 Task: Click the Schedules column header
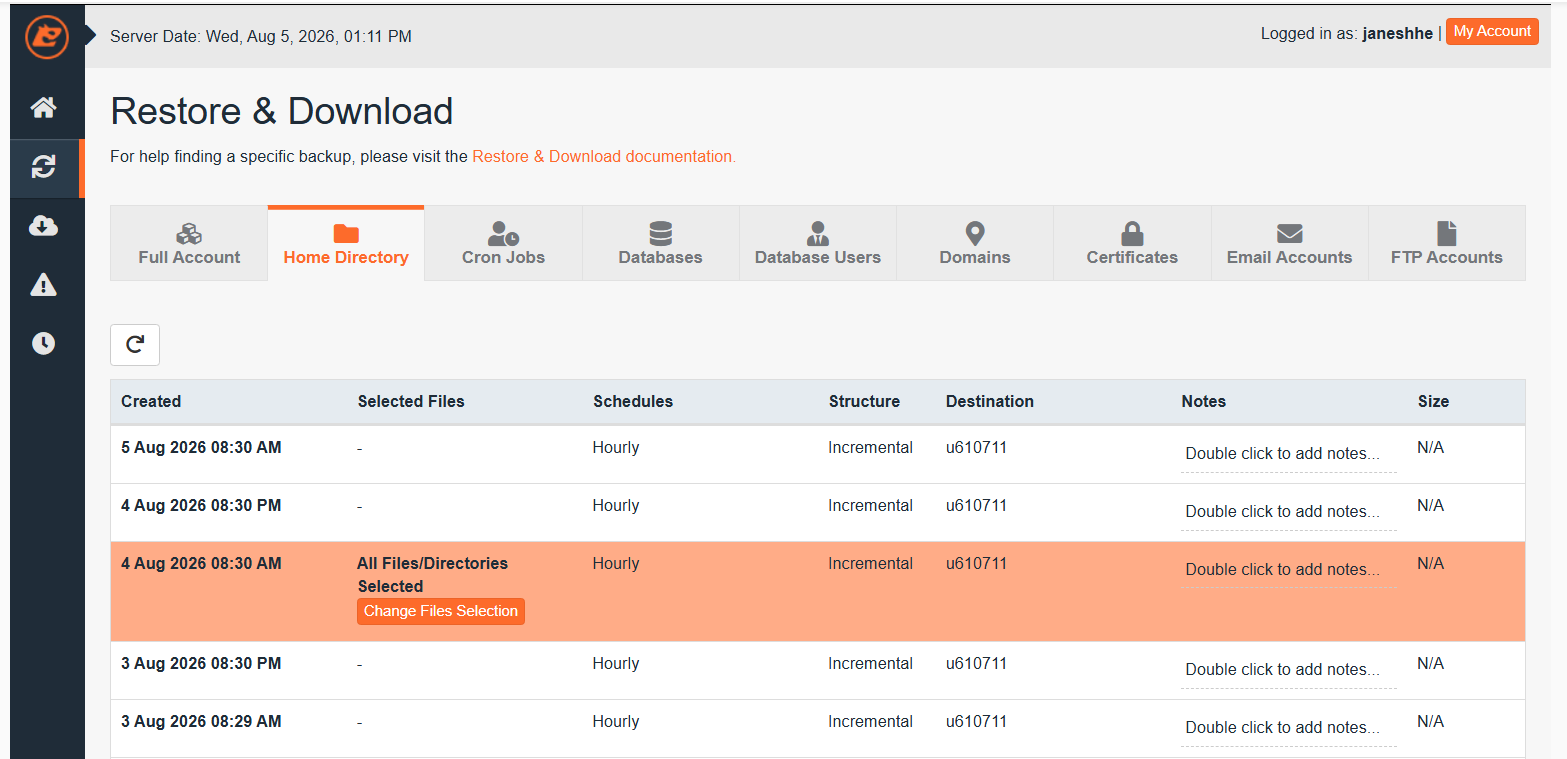point(633,402)
